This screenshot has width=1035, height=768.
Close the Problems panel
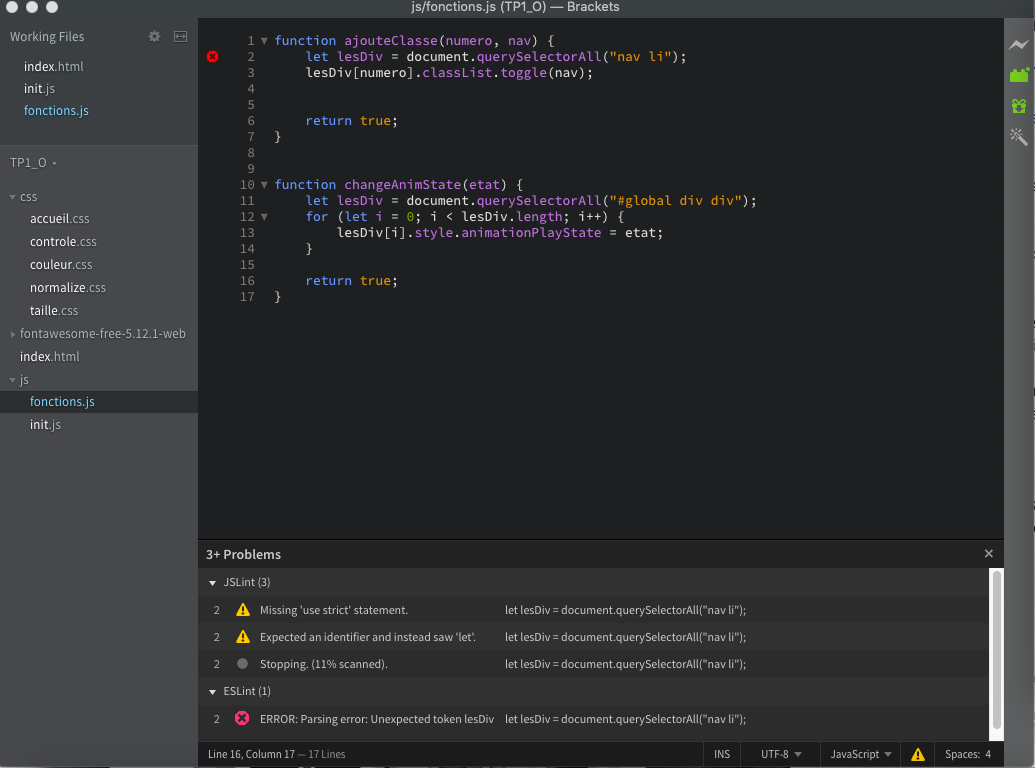pos(988,554)
